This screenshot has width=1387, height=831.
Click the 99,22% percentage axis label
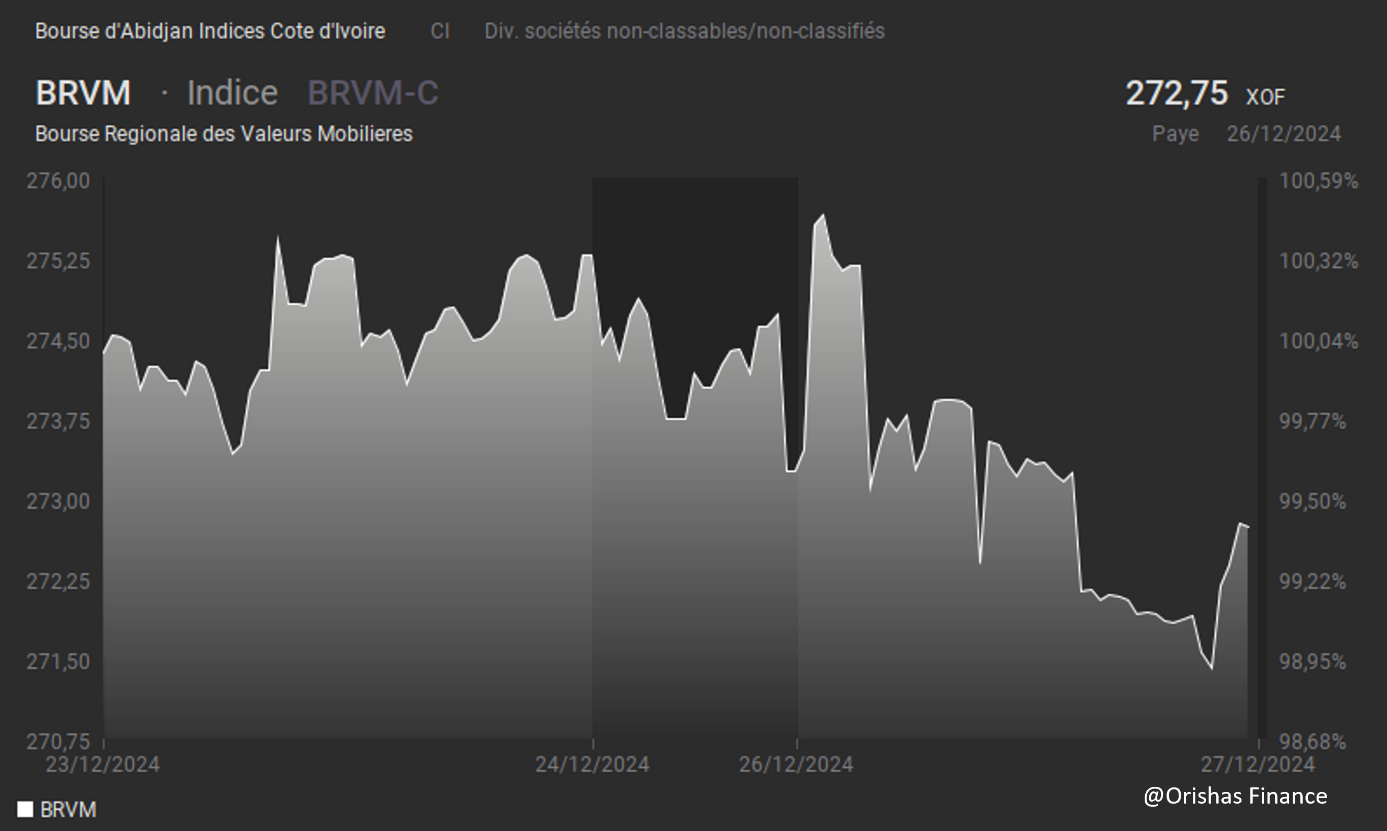coord(1314,581)
